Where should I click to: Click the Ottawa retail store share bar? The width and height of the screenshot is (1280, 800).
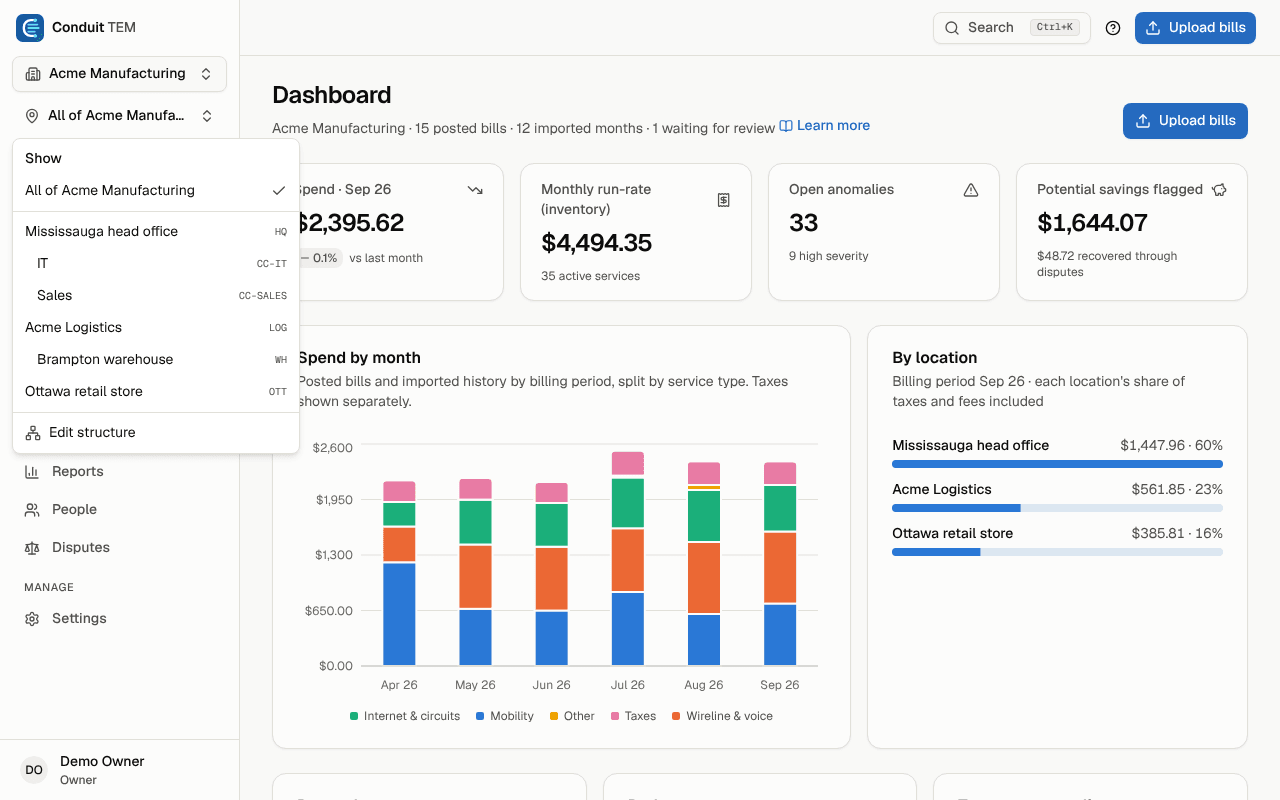pos(1057,552)
